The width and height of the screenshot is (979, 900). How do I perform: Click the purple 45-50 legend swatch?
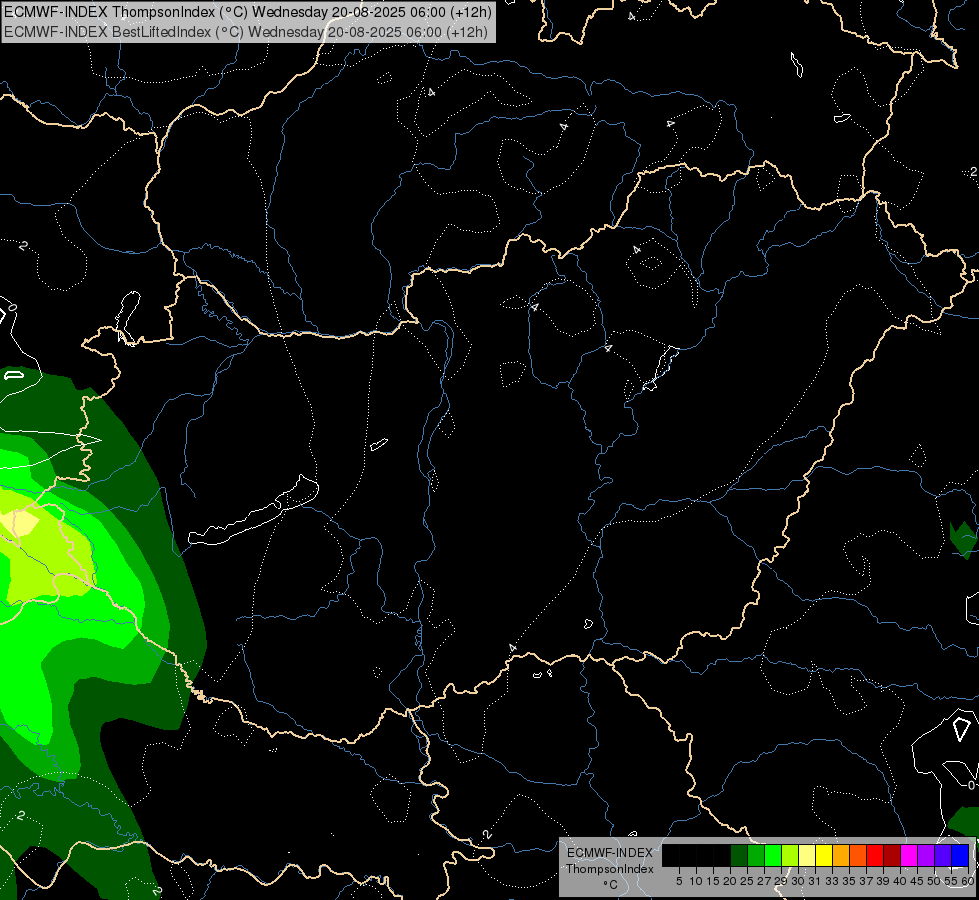coord(926,855)
